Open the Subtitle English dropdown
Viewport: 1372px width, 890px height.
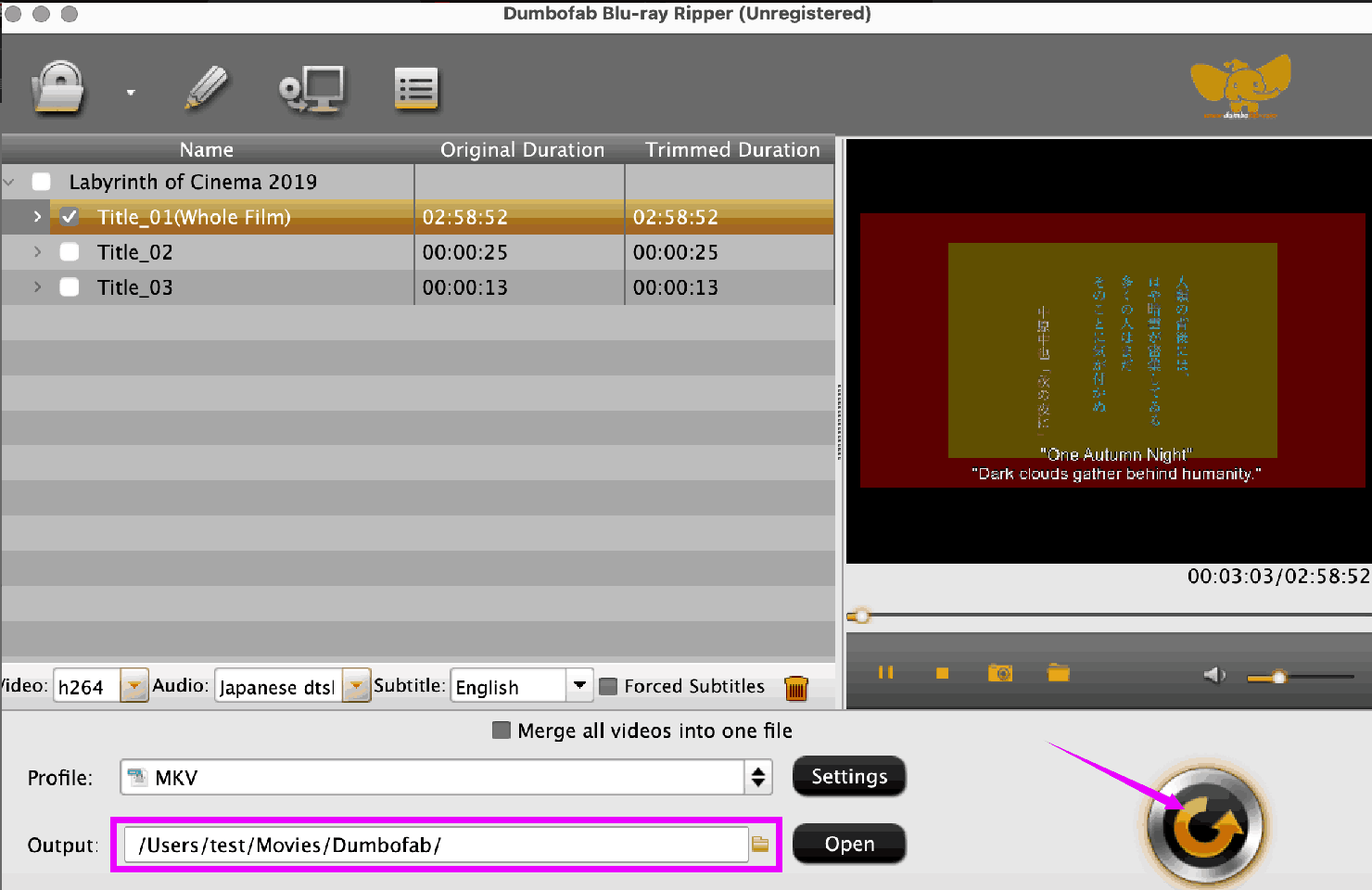579,686
